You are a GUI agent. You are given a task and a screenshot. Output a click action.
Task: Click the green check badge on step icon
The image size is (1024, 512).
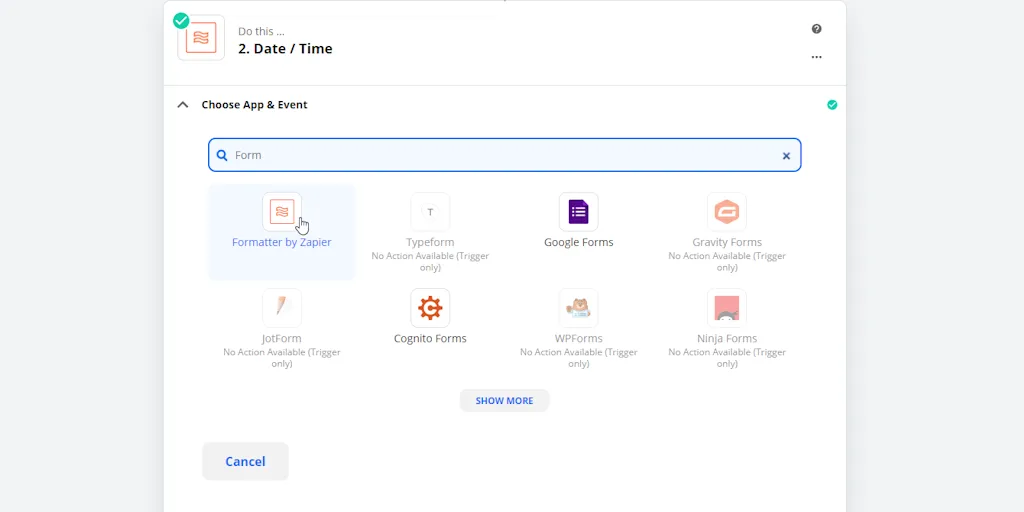181,21
